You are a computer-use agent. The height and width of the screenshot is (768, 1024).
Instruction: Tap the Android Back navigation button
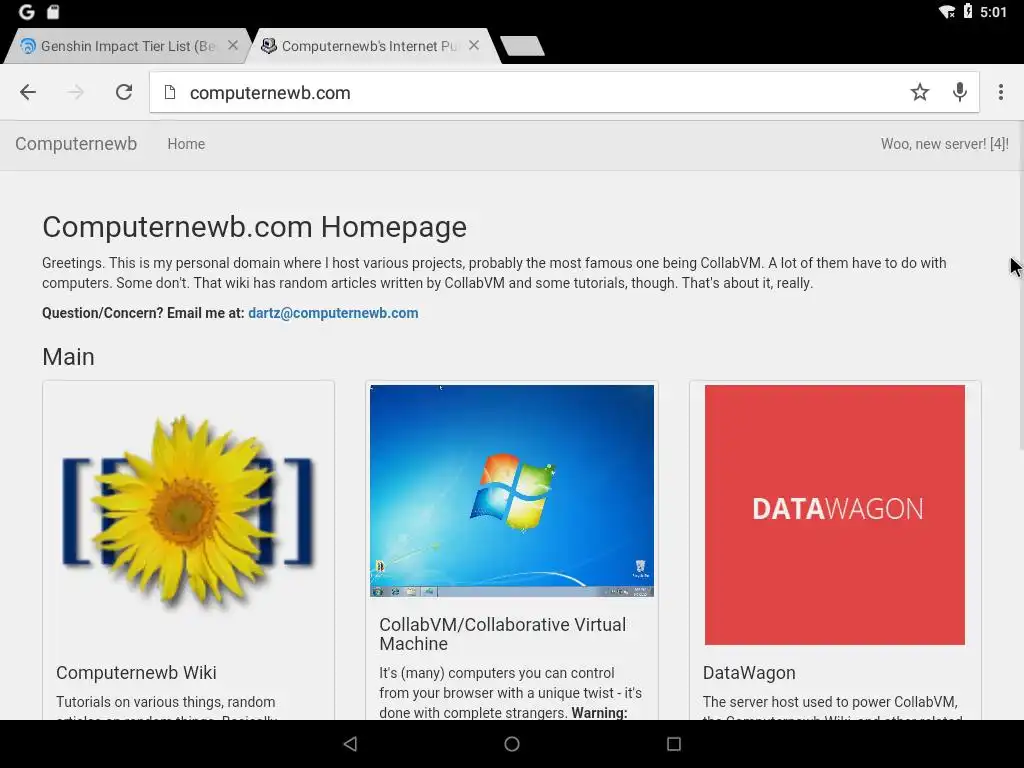pyautogui.click(x=350, y=744)
